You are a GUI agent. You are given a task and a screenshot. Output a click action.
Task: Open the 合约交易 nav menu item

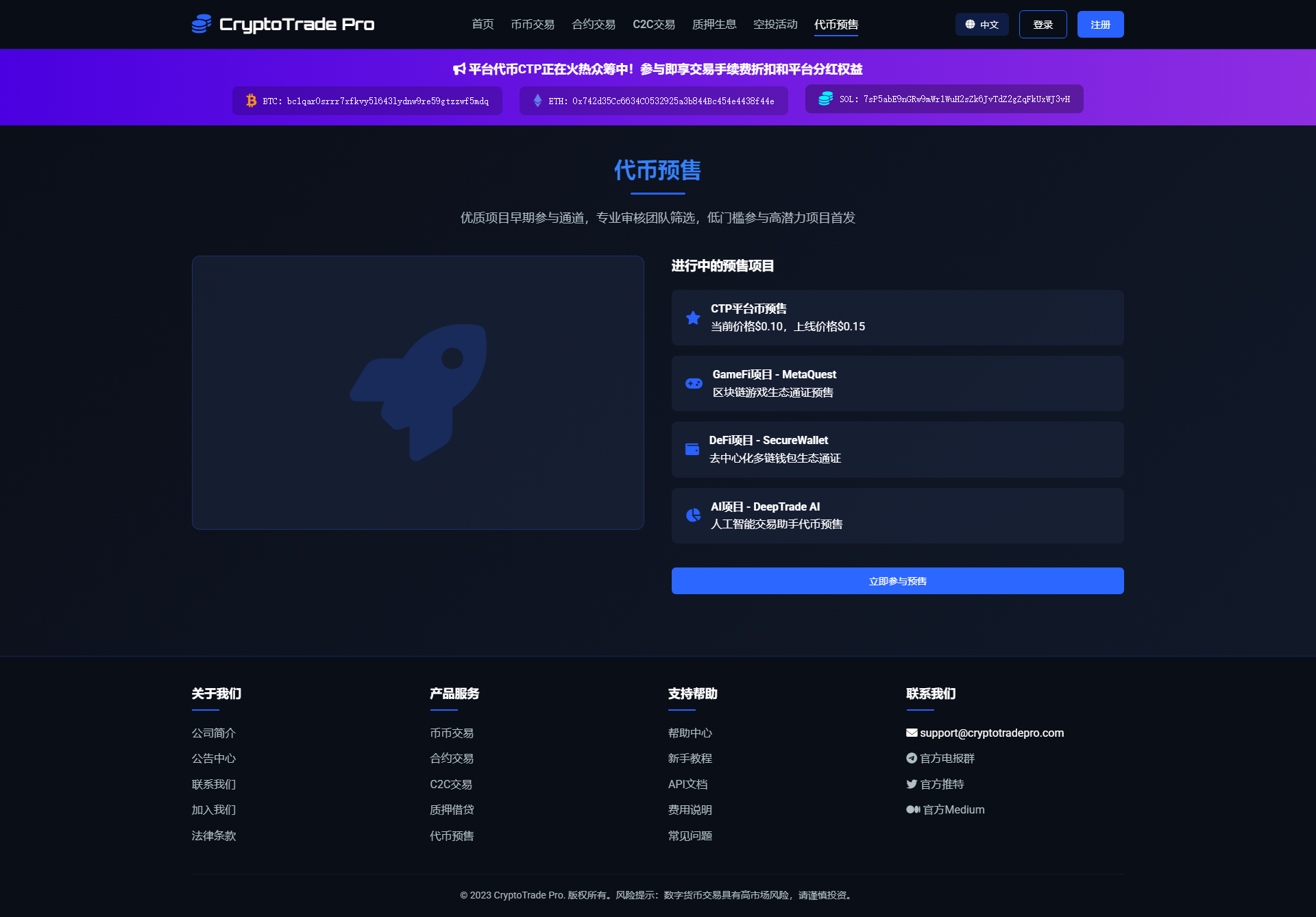593,25
